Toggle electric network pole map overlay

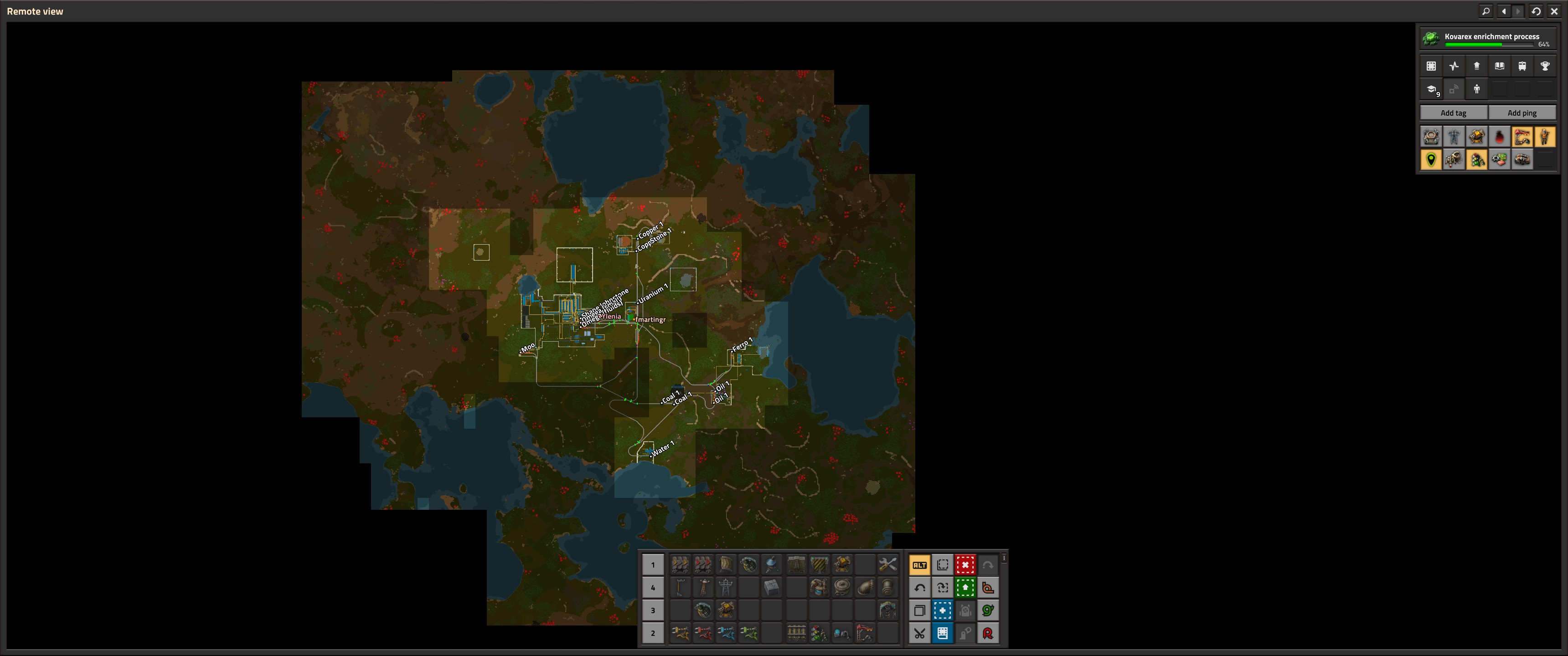[x=1454, y=137]
